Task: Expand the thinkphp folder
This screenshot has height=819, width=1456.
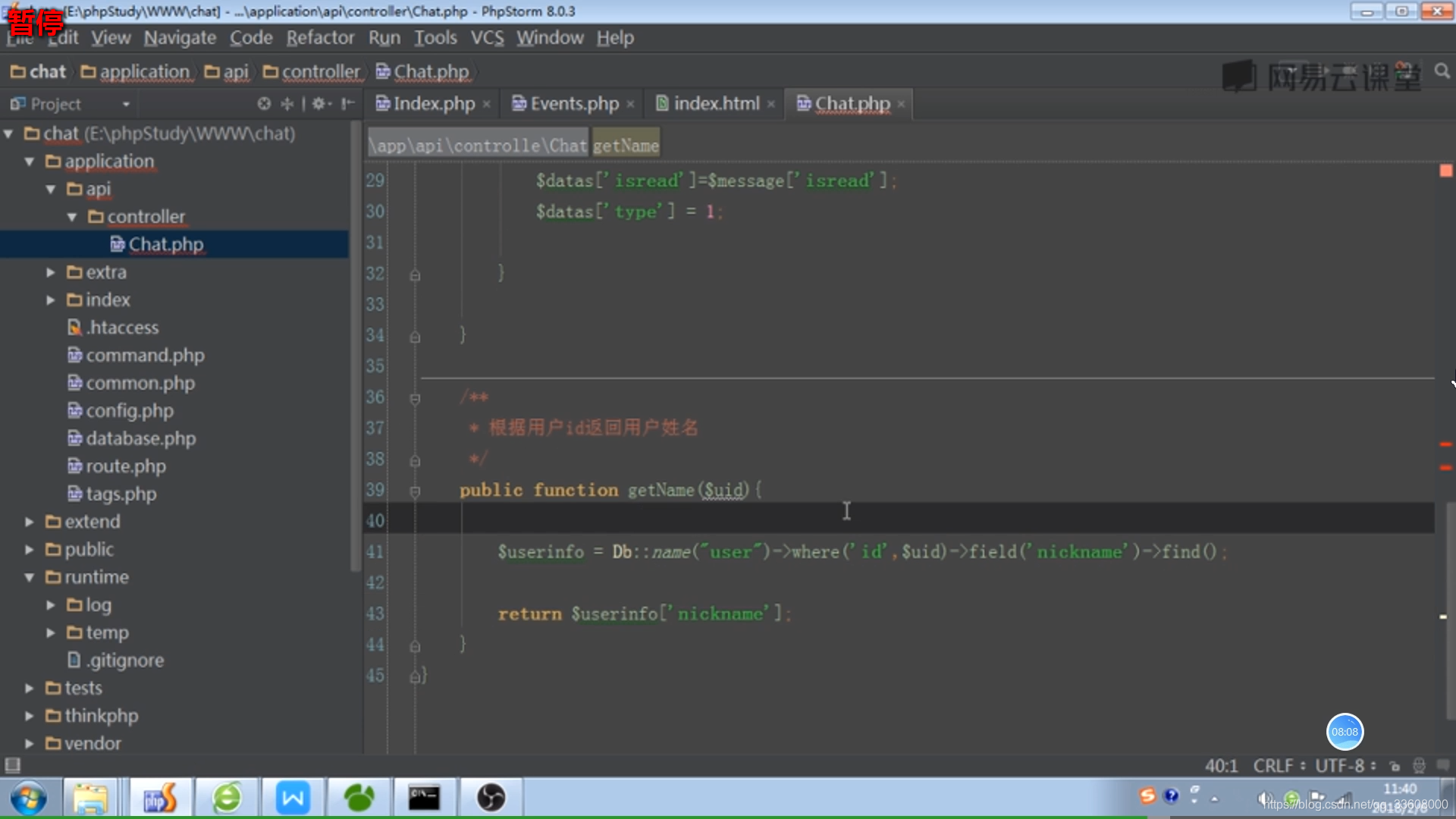Action: pyautogui.click(x=30, y=716)
